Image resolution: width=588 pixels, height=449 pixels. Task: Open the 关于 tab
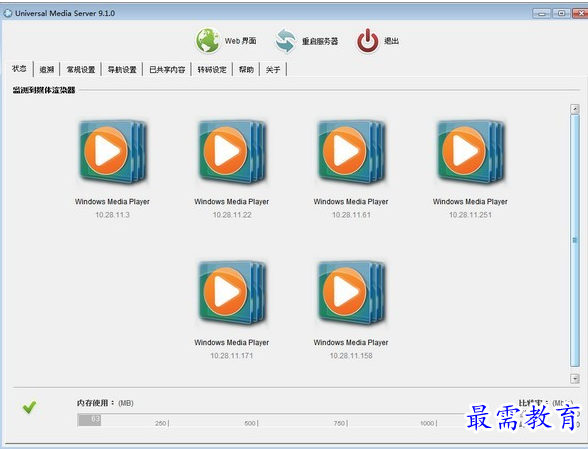click(273, 69)
